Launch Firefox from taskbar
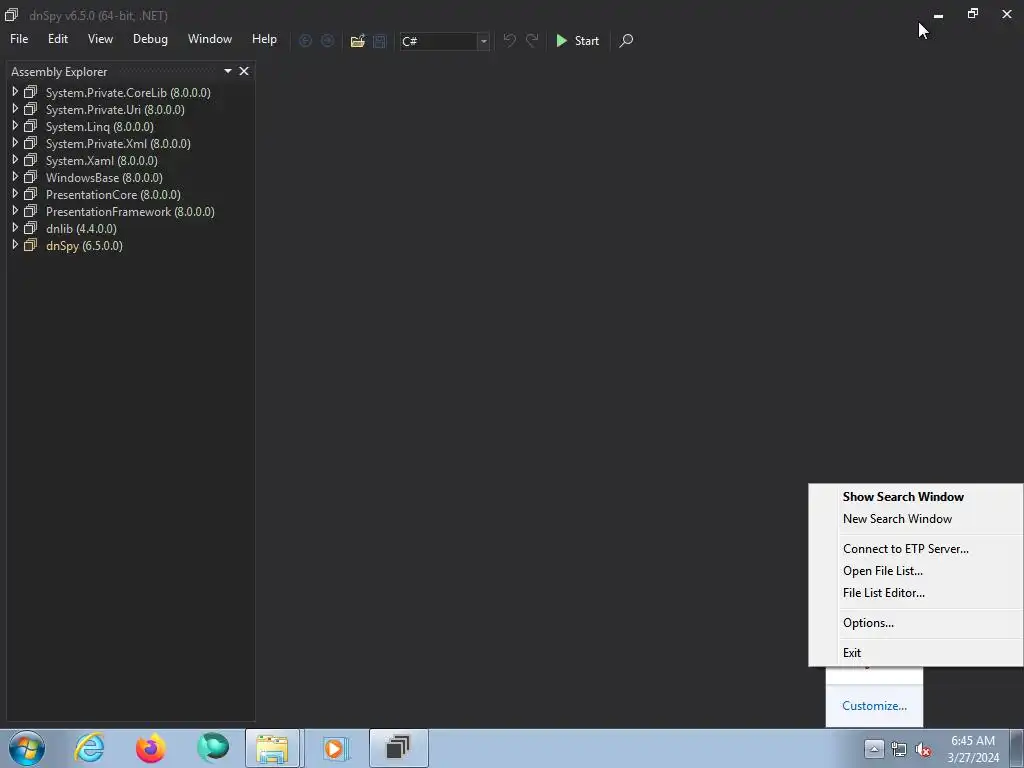 pos(150,748)
